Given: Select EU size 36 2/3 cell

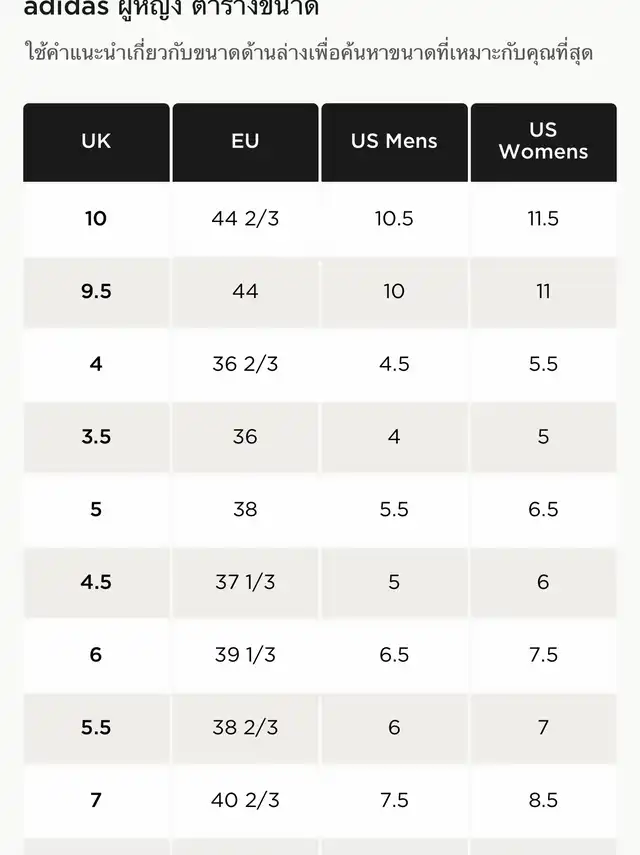Looking at the screenshot, I should (x=245, y=364).
